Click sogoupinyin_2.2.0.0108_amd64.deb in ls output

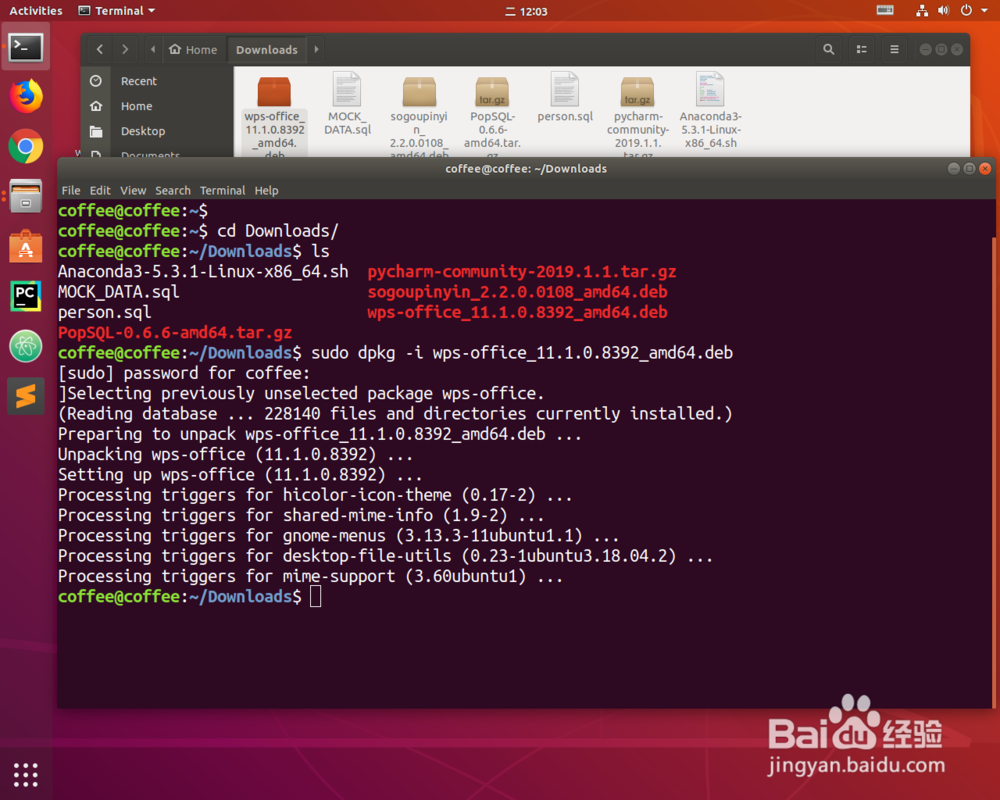(517, 292)
